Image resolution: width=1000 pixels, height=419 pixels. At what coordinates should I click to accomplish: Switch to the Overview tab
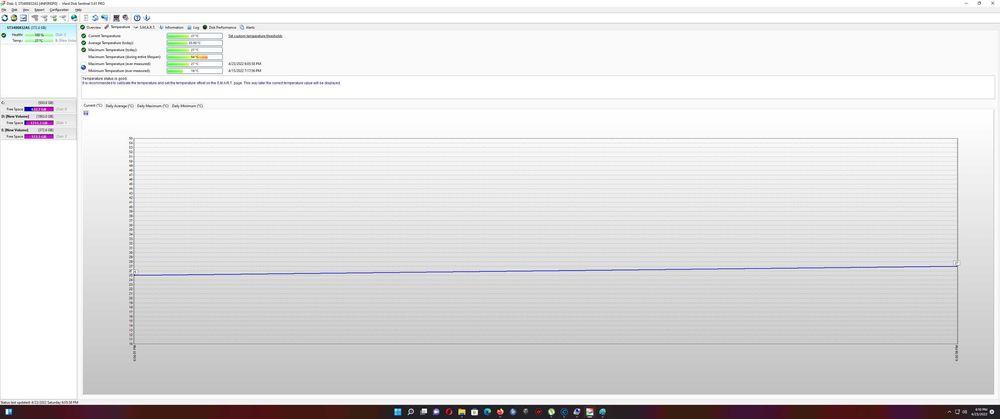[x=91, y=27]
